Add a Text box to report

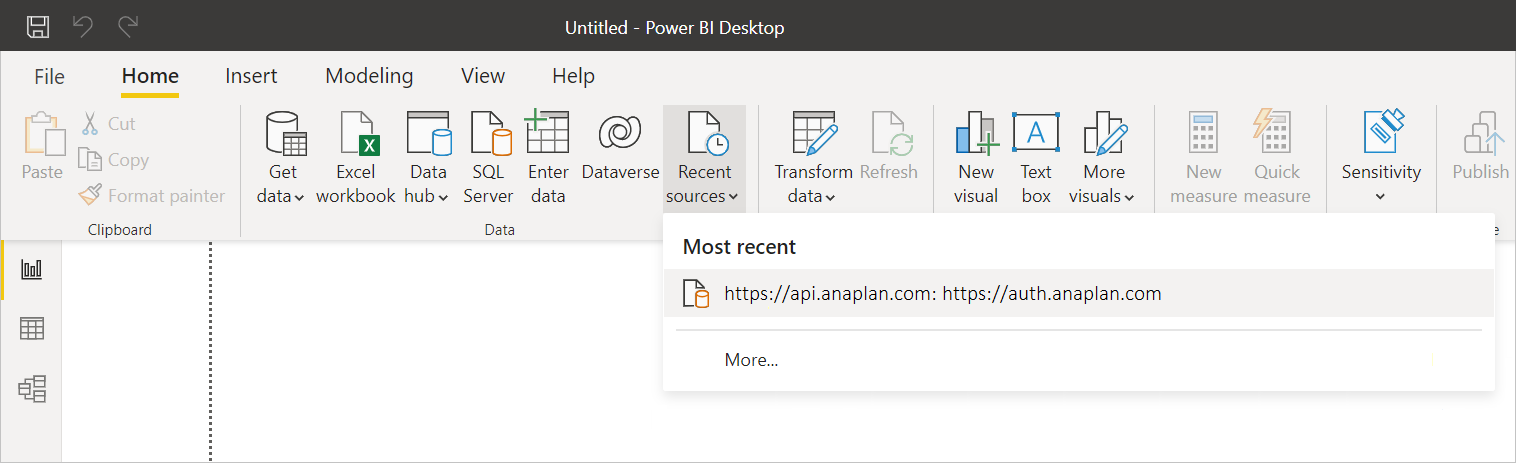tap(1036, 157)
